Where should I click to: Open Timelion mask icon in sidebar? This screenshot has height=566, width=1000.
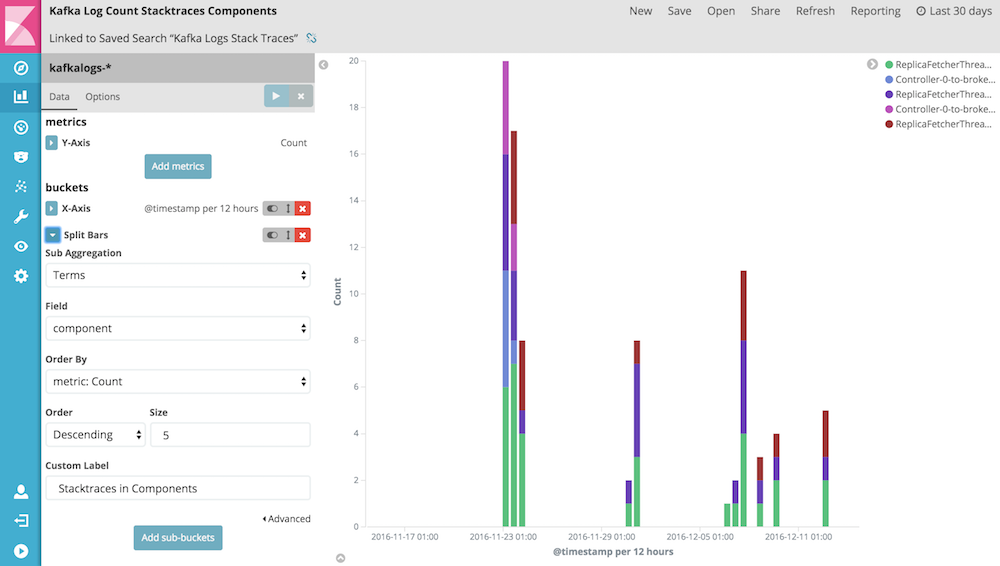(x=20, y=156)
